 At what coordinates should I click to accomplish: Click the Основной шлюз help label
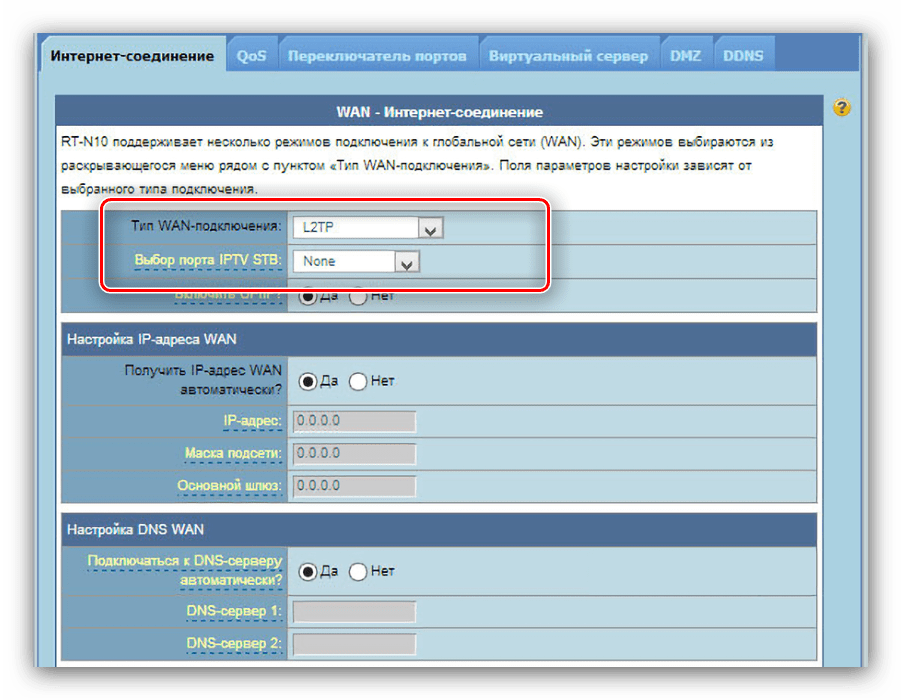coord(229,486)
